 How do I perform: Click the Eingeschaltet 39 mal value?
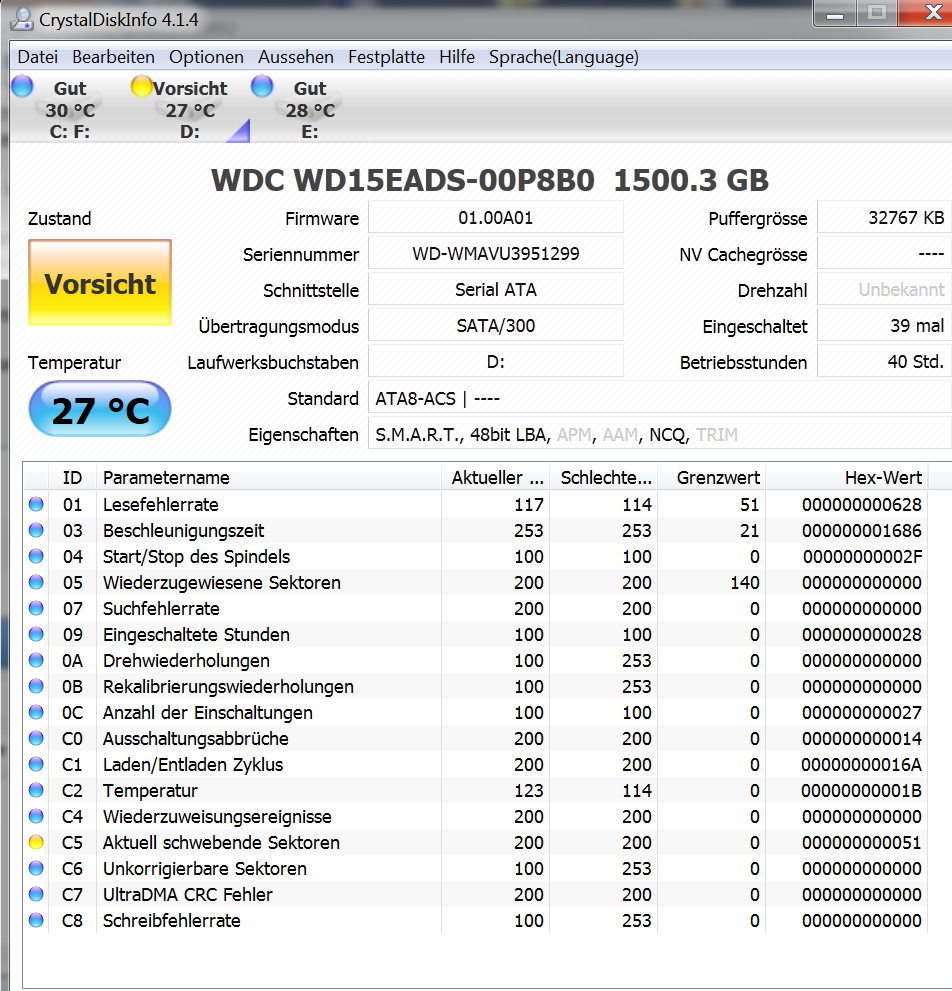pos(884,326)
